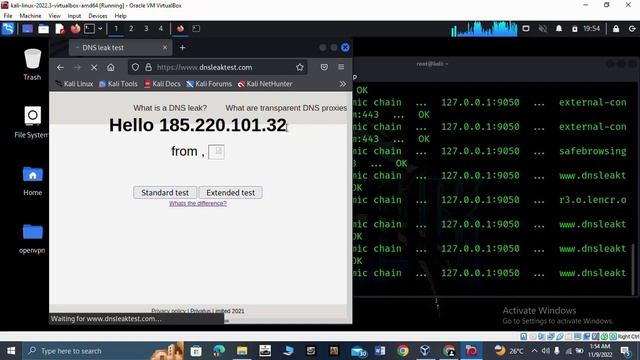Show more bookmarks with the chevron
This screenshot has width=640, height=360.
pos(342,84)
